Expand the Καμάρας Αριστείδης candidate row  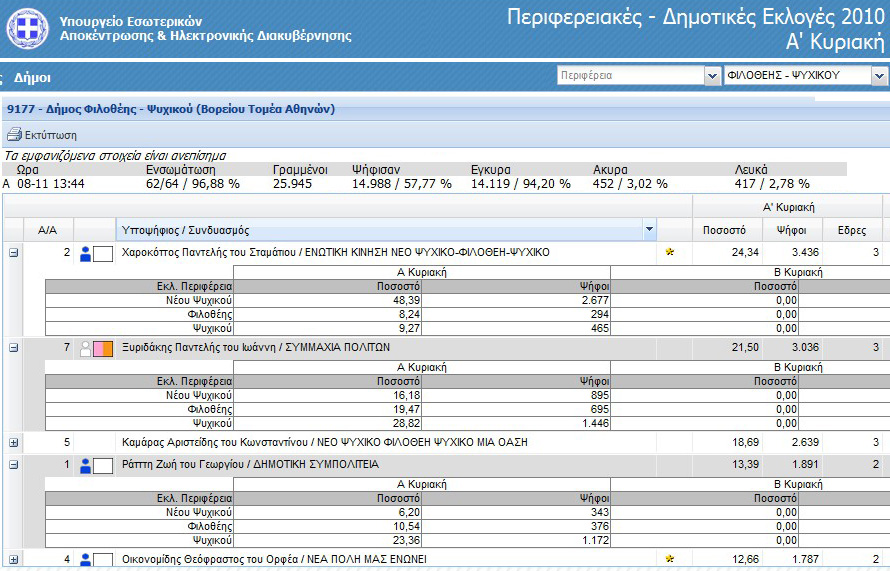(x=14, y=442)
